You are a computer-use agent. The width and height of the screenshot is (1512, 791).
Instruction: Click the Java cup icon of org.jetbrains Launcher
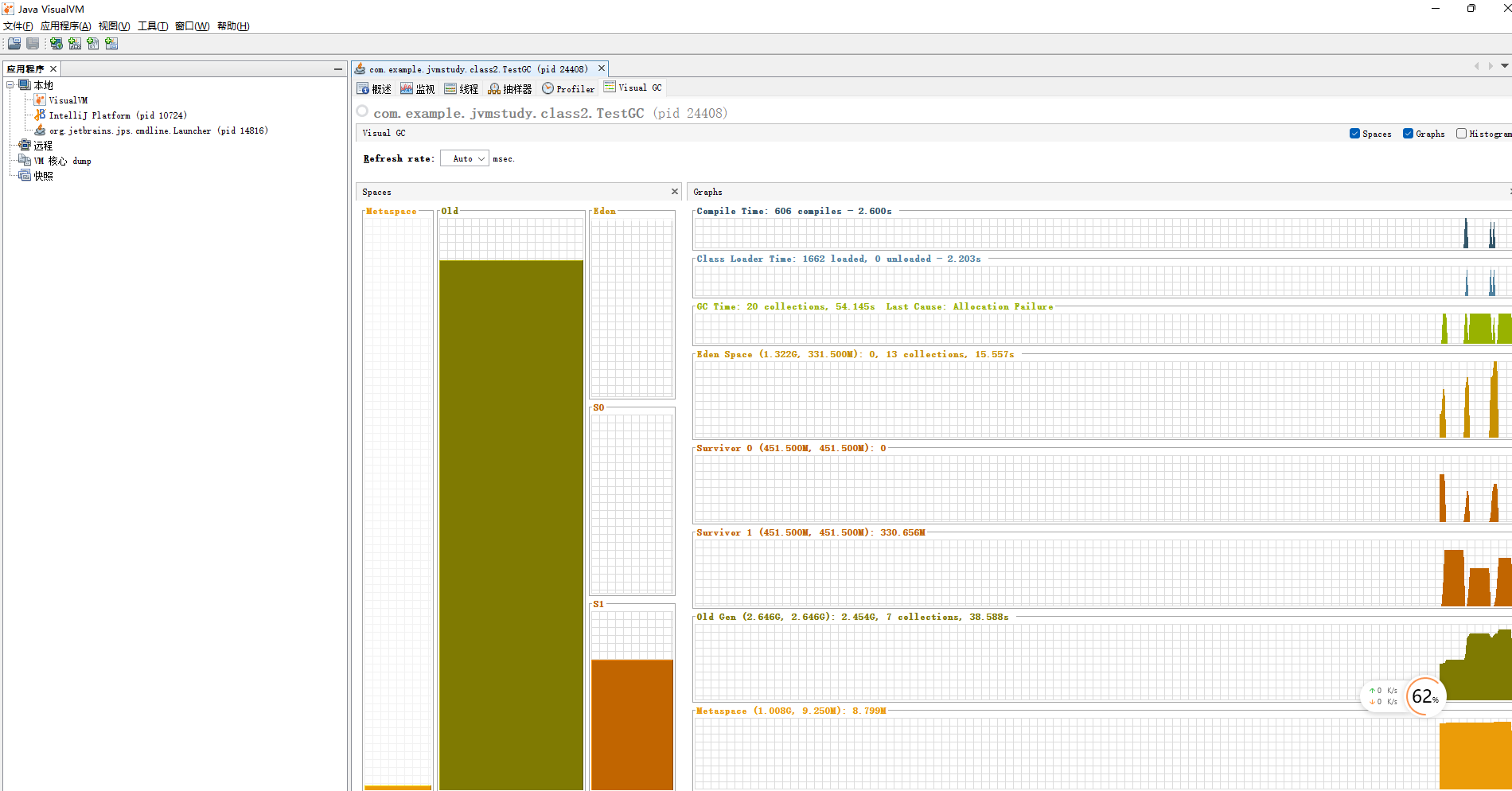click(40, 130)
